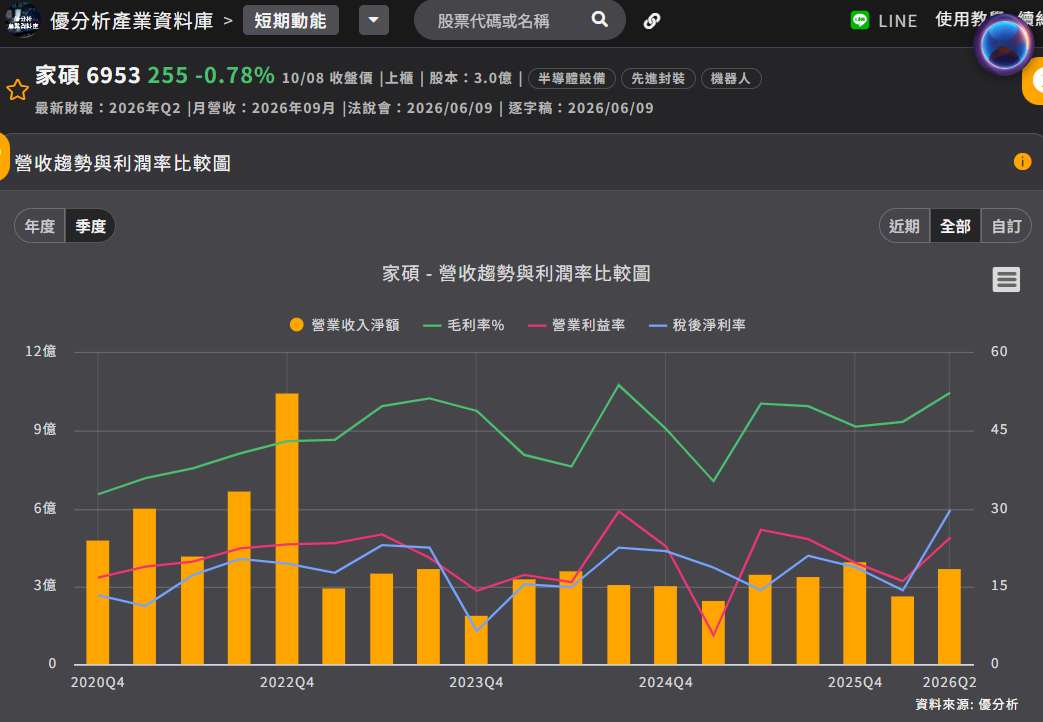The height and width of the screenshot is (722, 1043).
Task: Add 家碩 to favorites star
Action: pyautogui.click(x=17, y=90)
